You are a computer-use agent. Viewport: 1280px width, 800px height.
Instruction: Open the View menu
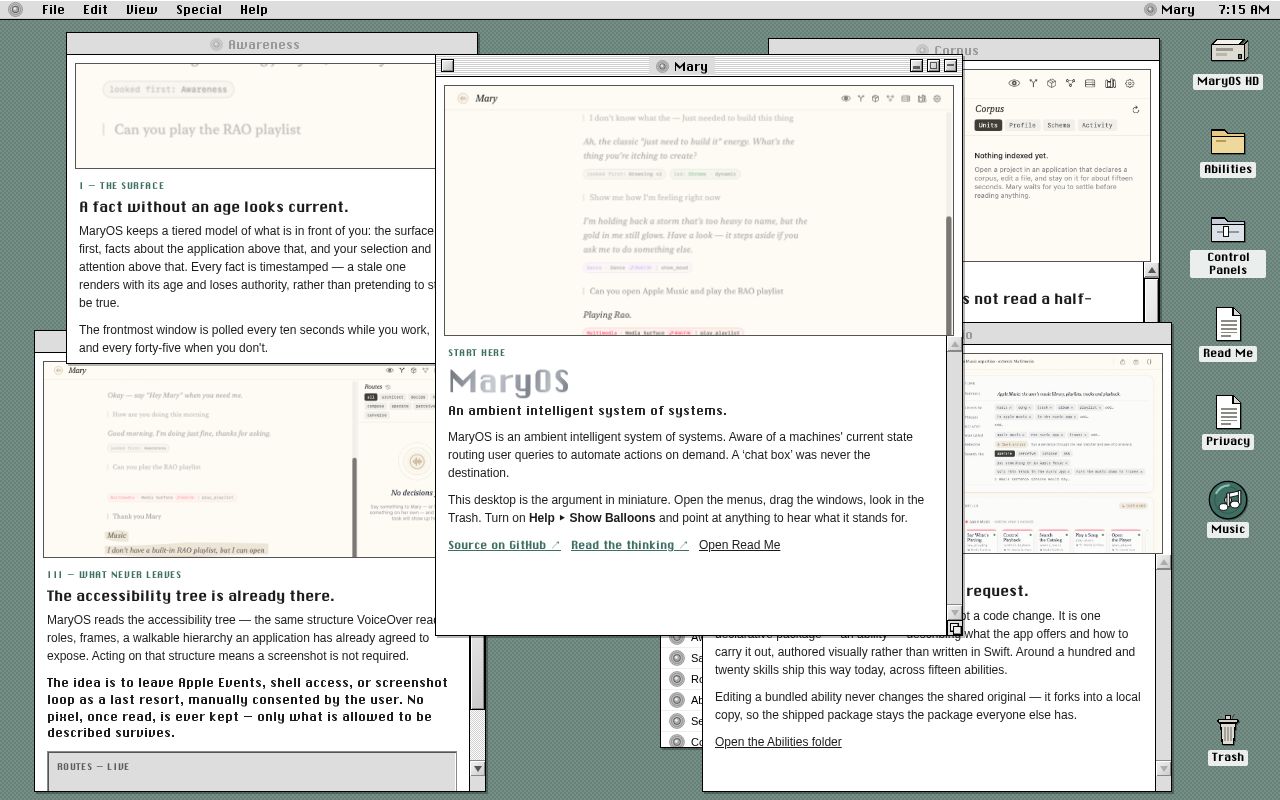pos(141,9)
